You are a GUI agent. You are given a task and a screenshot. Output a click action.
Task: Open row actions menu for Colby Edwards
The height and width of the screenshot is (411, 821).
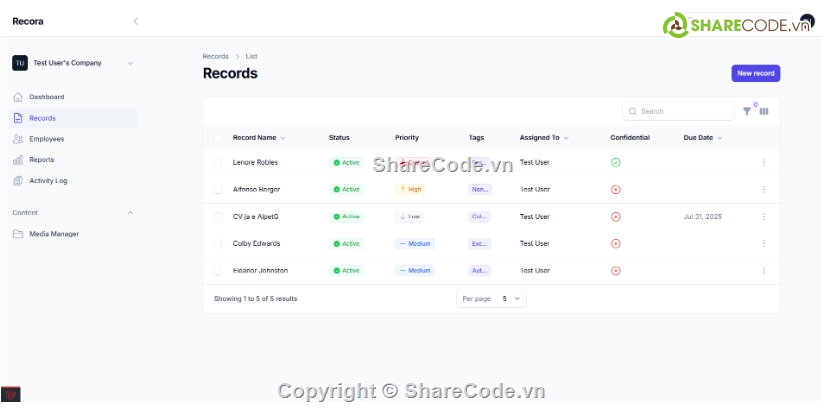tap(764, 243)
